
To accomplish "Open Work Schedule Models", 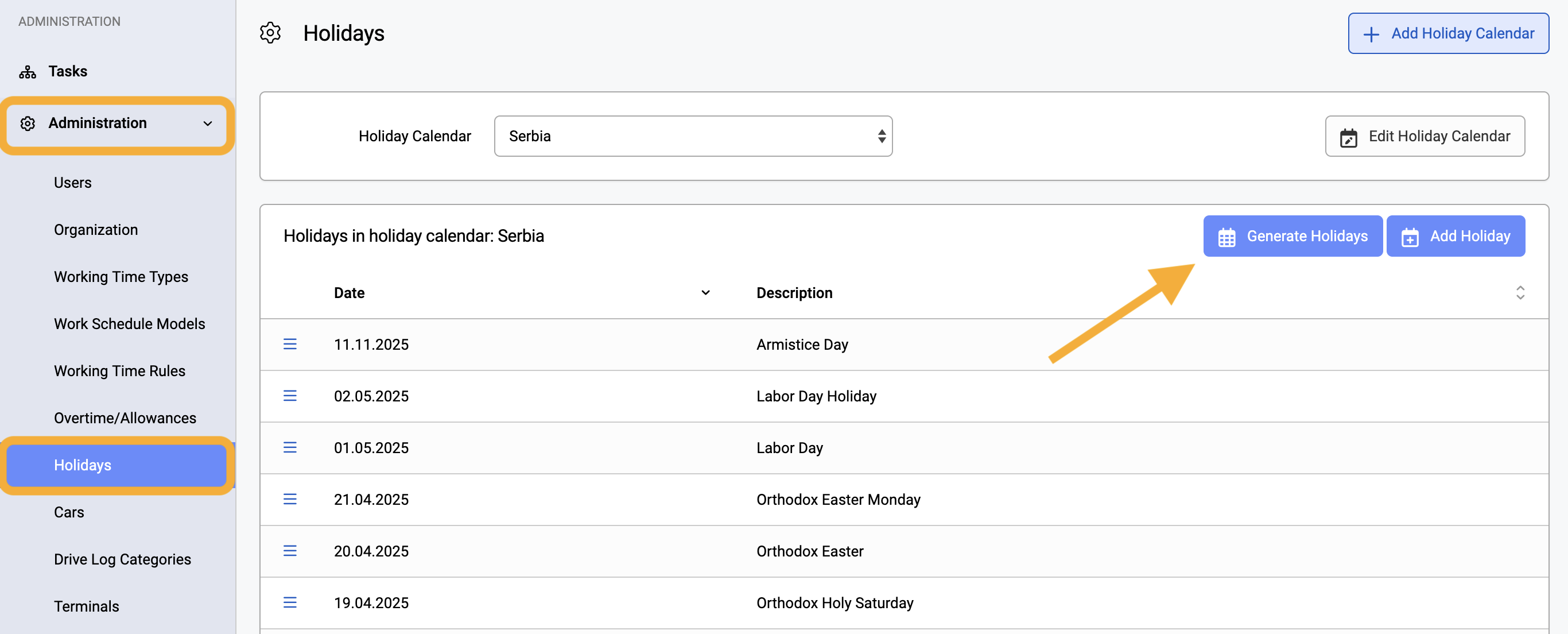I will (130, 323).
